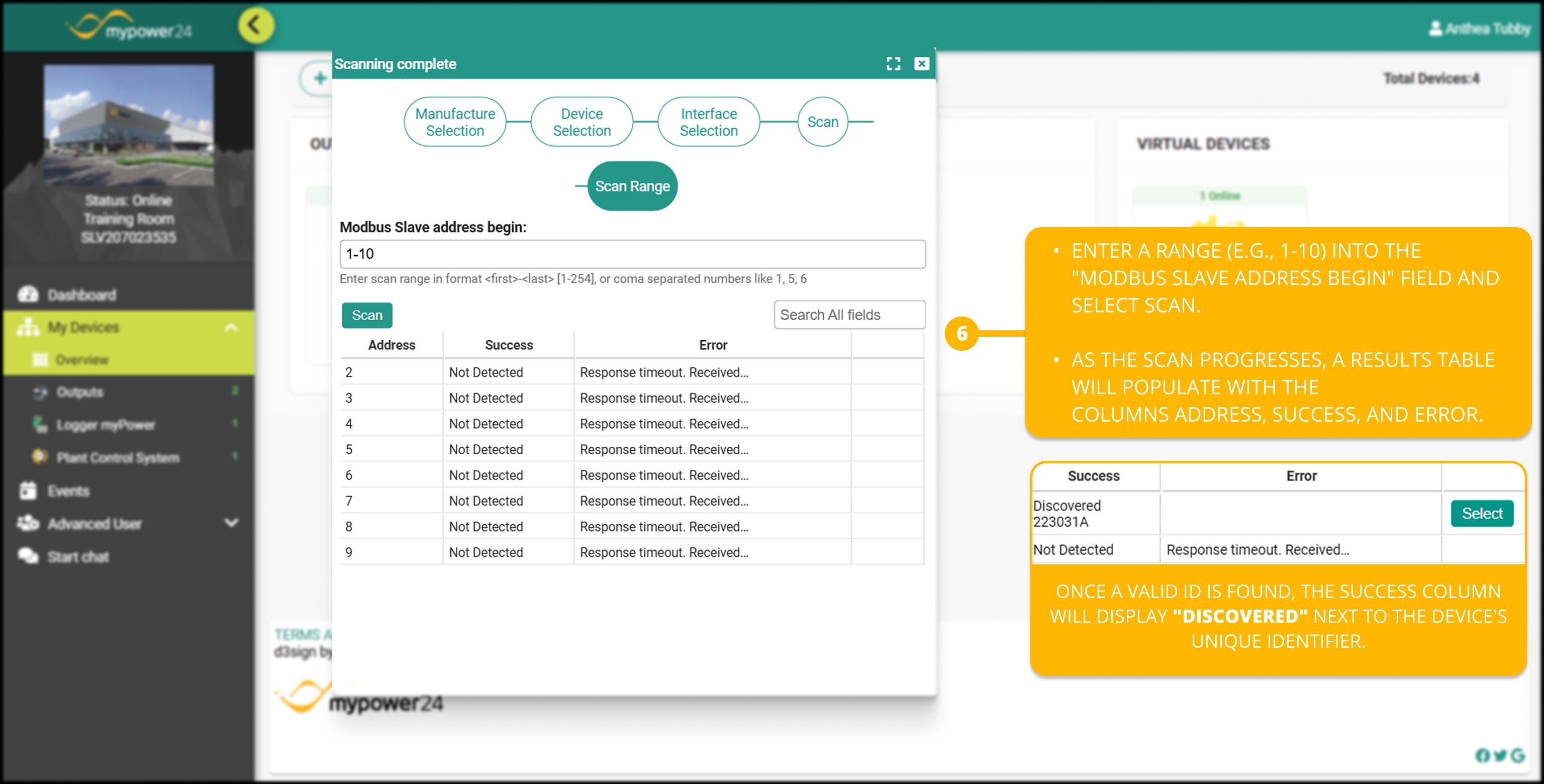The height and width of the screenshot is (784, 1544).
Task: Open Start chat in sidebar
Action: [78, 556]
